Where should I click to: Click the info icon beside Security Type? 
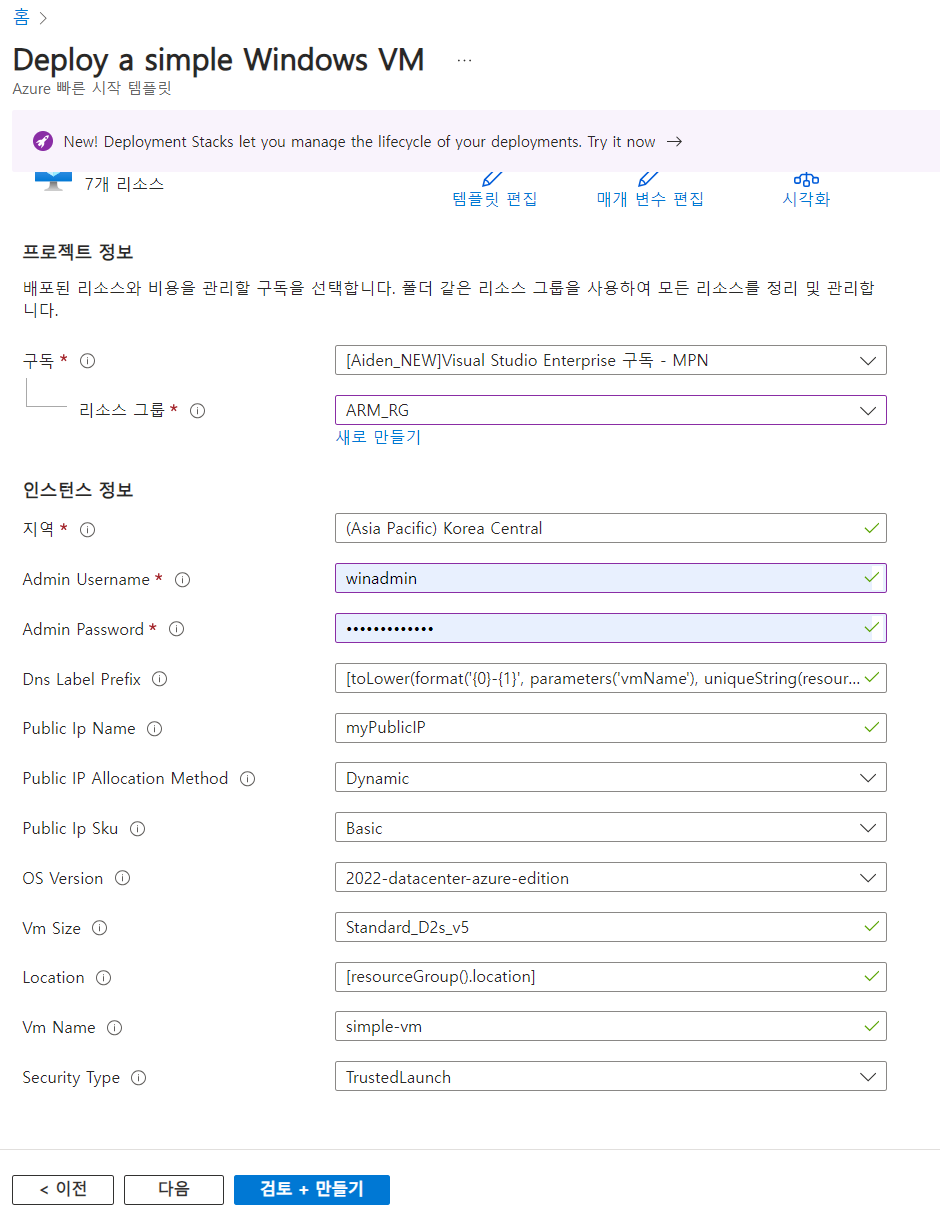pyautogui.click(x=138, y=1078)
